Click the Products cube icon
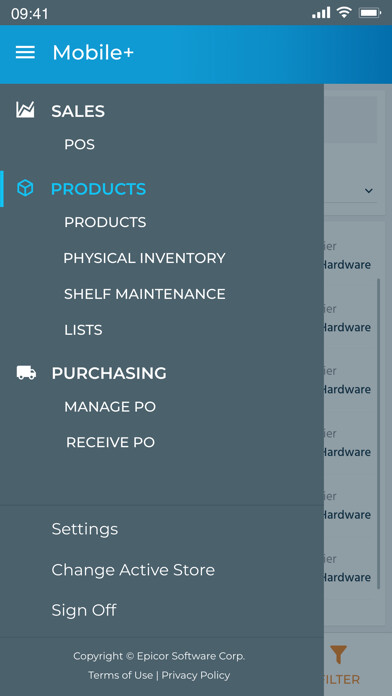Viewport: 392px width, 696px height. point(25,188)
